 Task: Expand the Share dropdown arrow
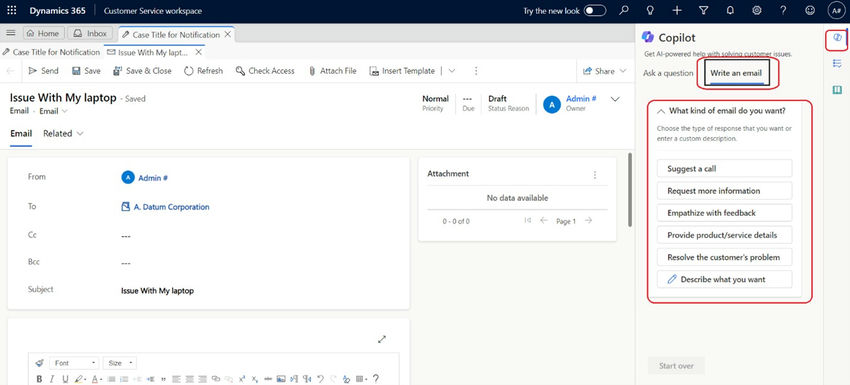[x=623, y=71]
